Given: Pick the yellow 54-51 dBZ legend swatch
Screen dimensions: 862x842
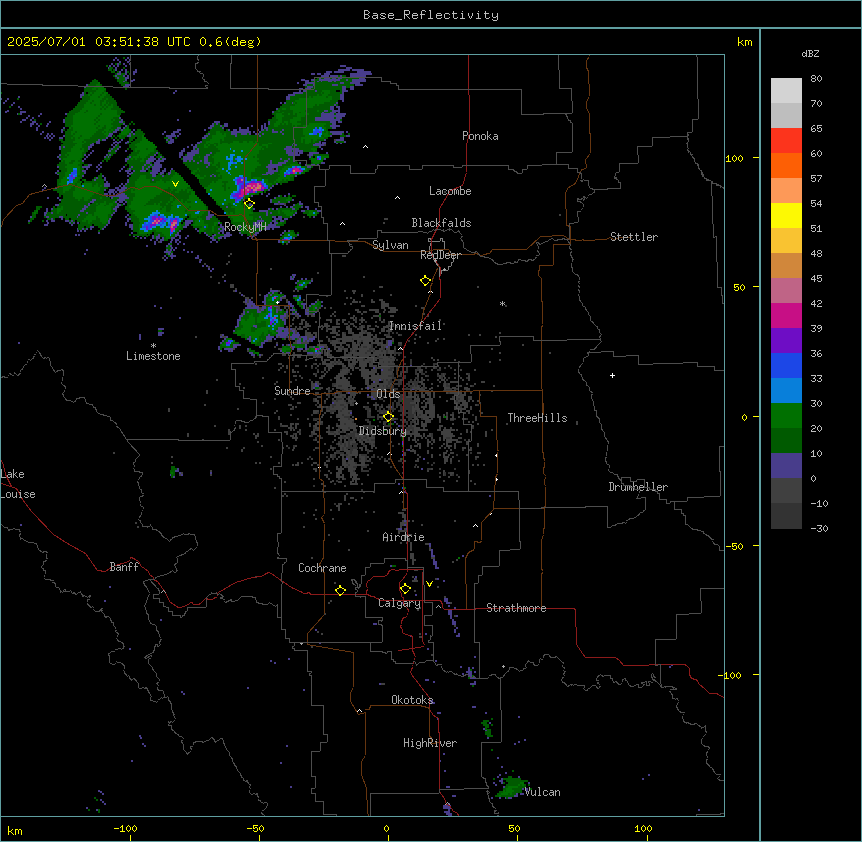Looking at the screenshot, I should 786,215.
